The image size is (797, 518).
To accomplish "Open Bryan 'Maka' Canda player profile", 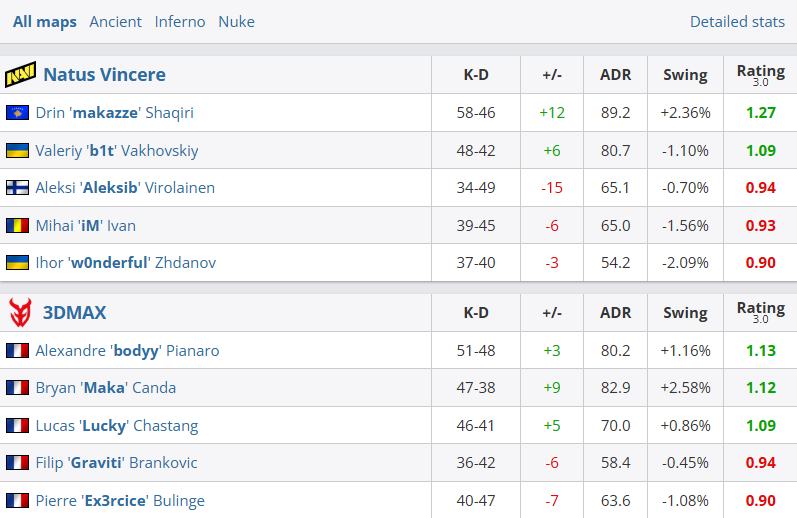I will (x=106, y=388).
